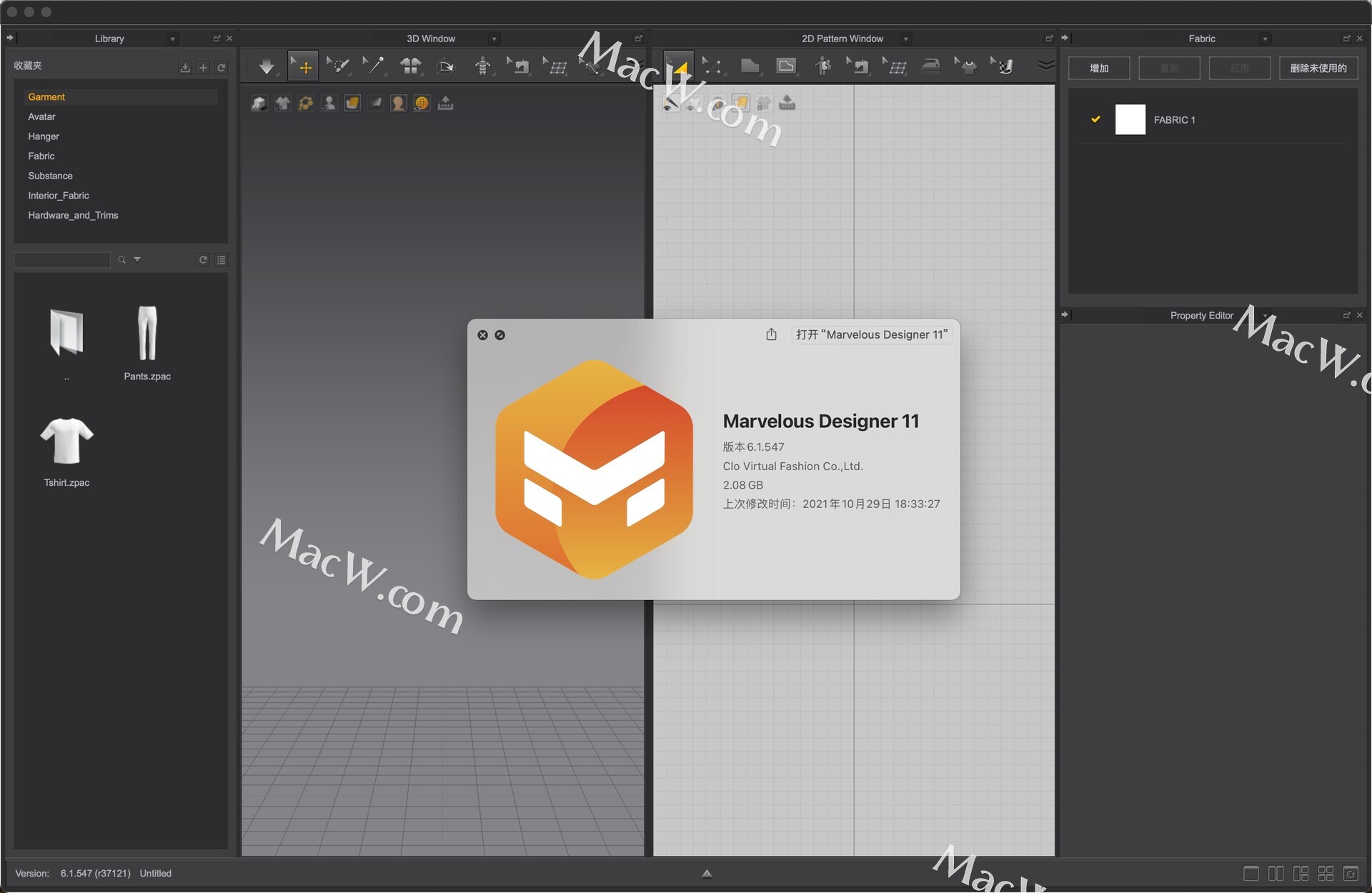Select the Select/Move tool in 3D toolbar
This screenshot has height=893, width=1372.
click(x=303, y=66)
